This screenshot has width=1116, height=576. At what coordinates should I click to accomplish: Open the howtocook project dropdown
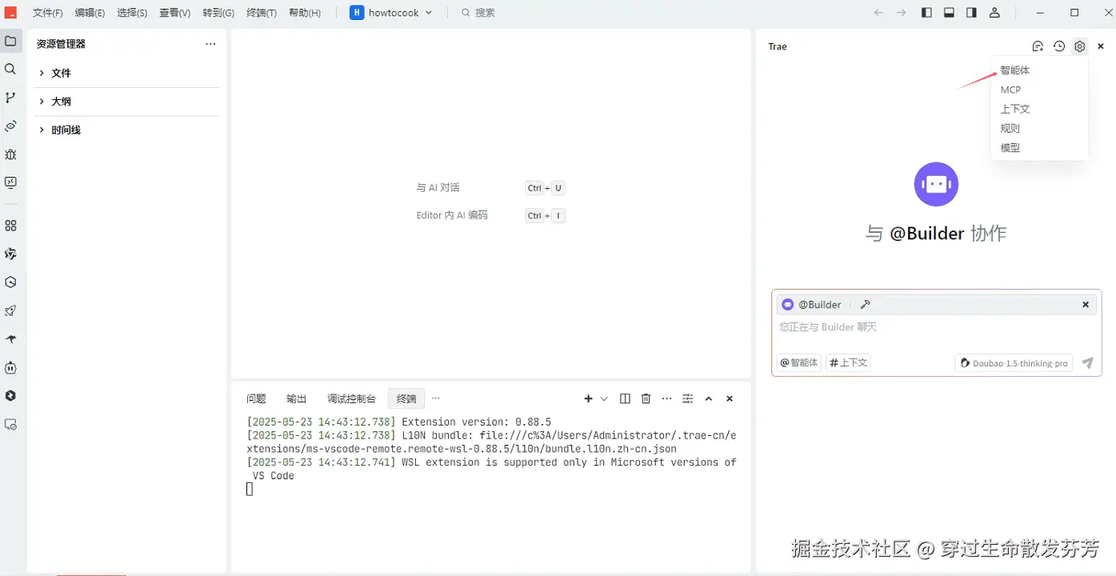[391, 13]
